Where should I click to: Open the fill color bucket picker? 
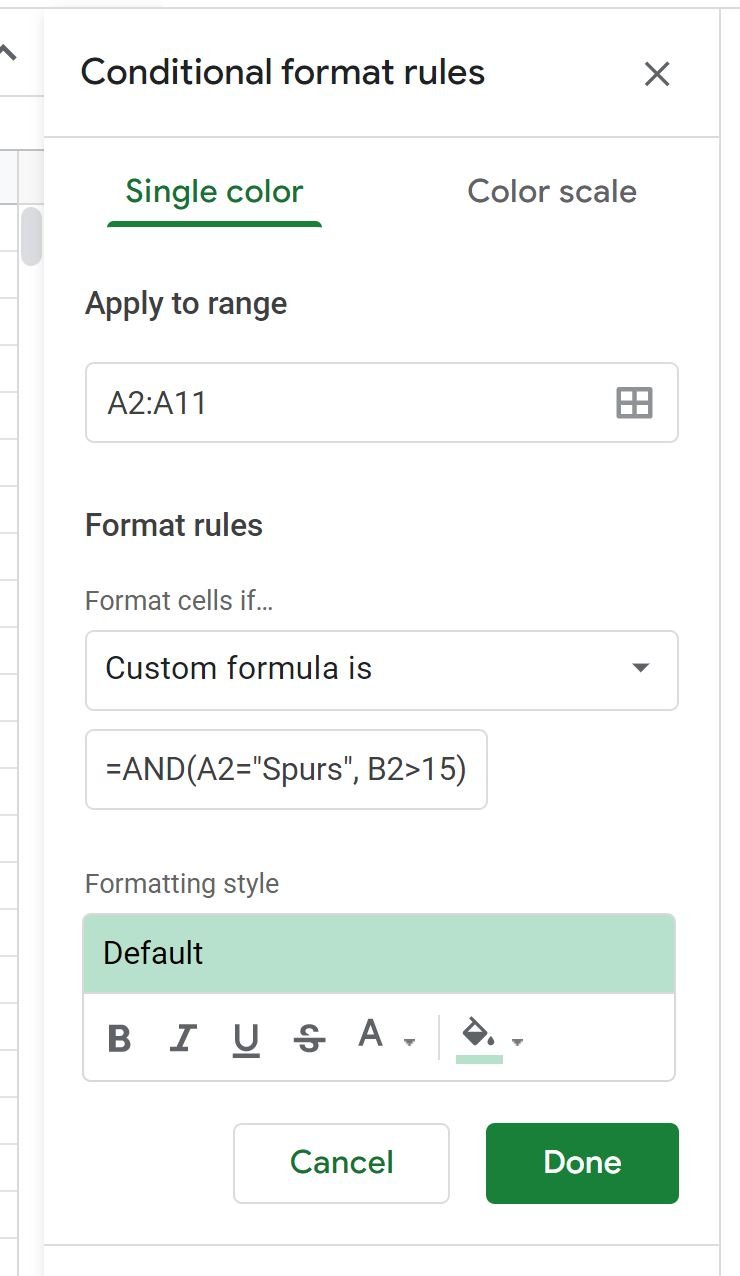(479, 1038)
